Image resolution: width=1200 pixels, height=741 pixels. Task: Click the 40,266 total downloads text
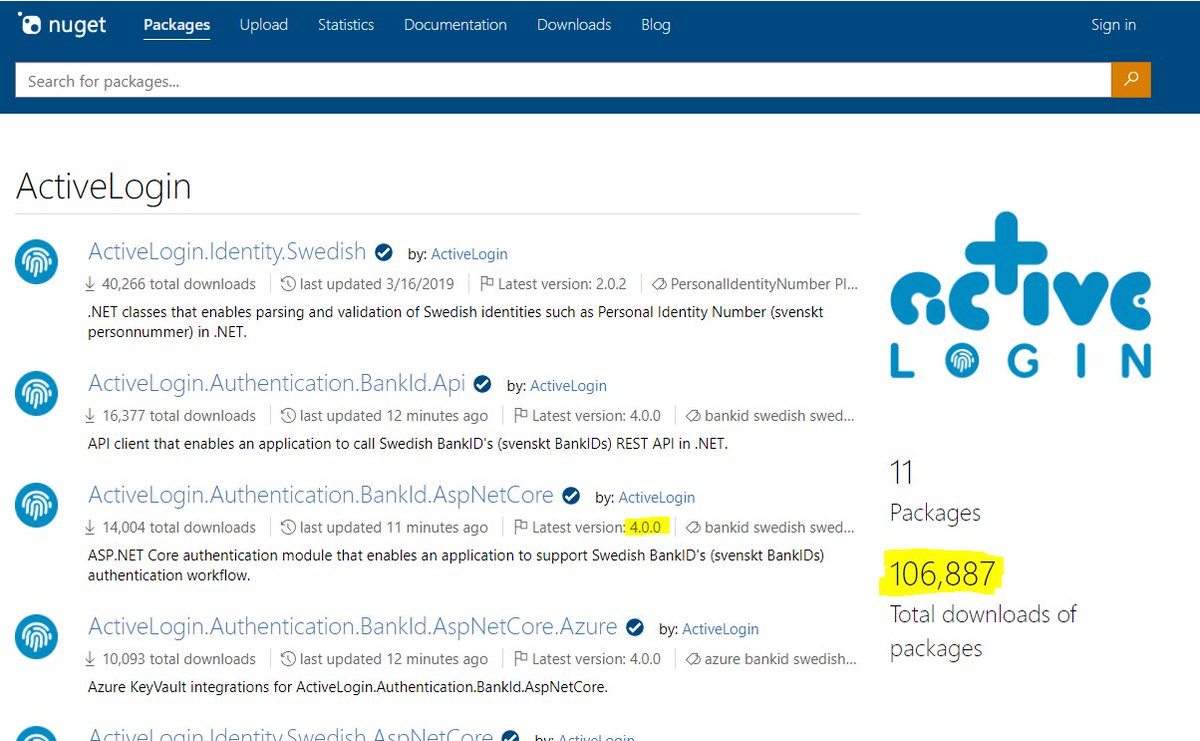[x=179, y=284]
